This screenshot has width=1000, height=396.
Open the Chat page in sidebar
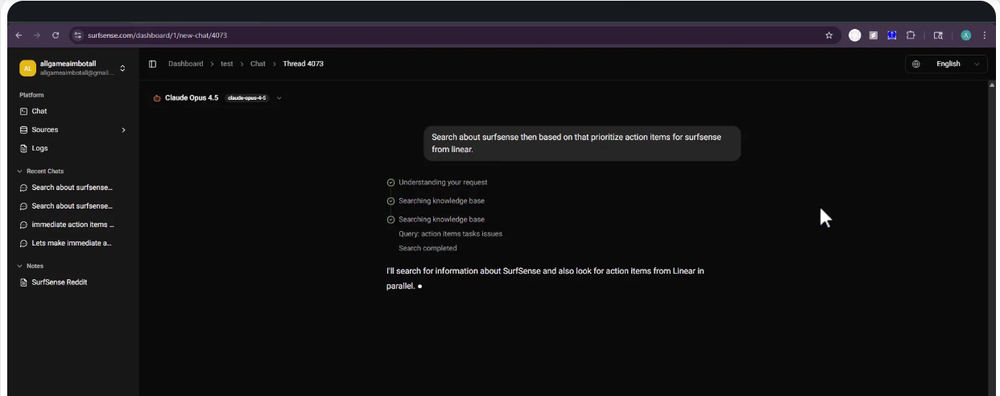click(73, 111)
